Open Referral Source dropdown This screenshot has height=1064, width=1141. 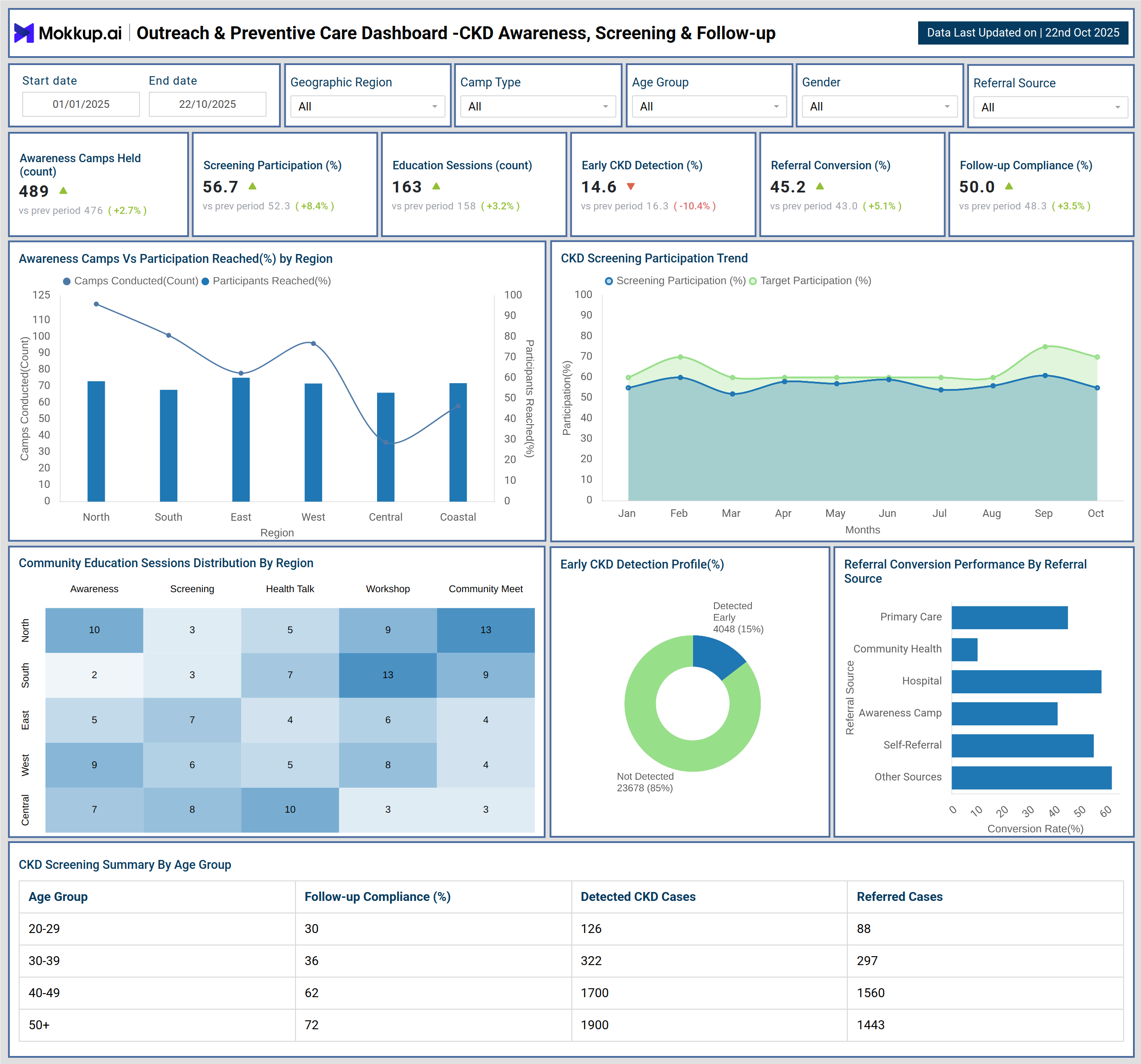1051,107
